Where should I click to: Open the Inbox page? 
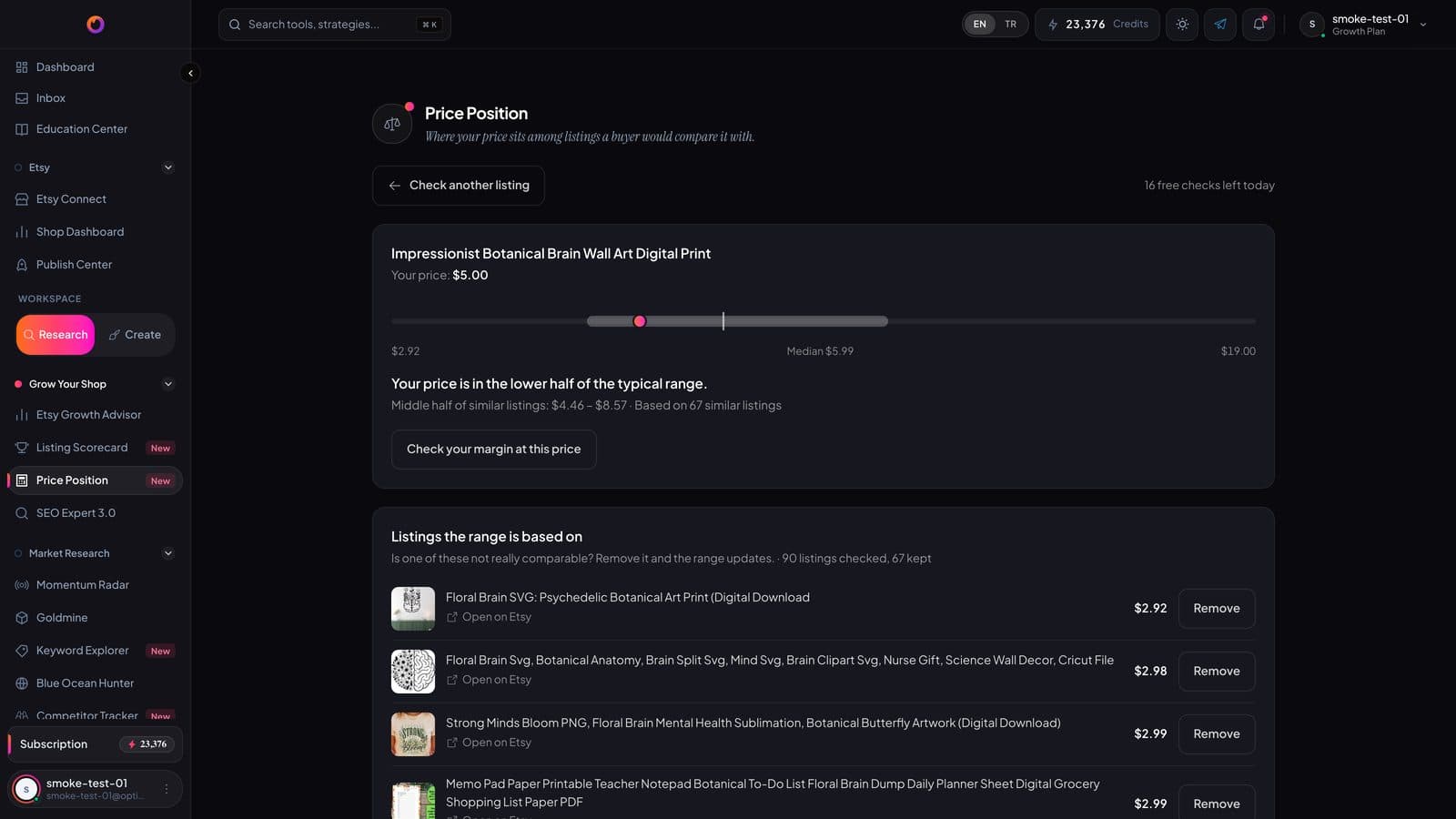tap(95, 98)
